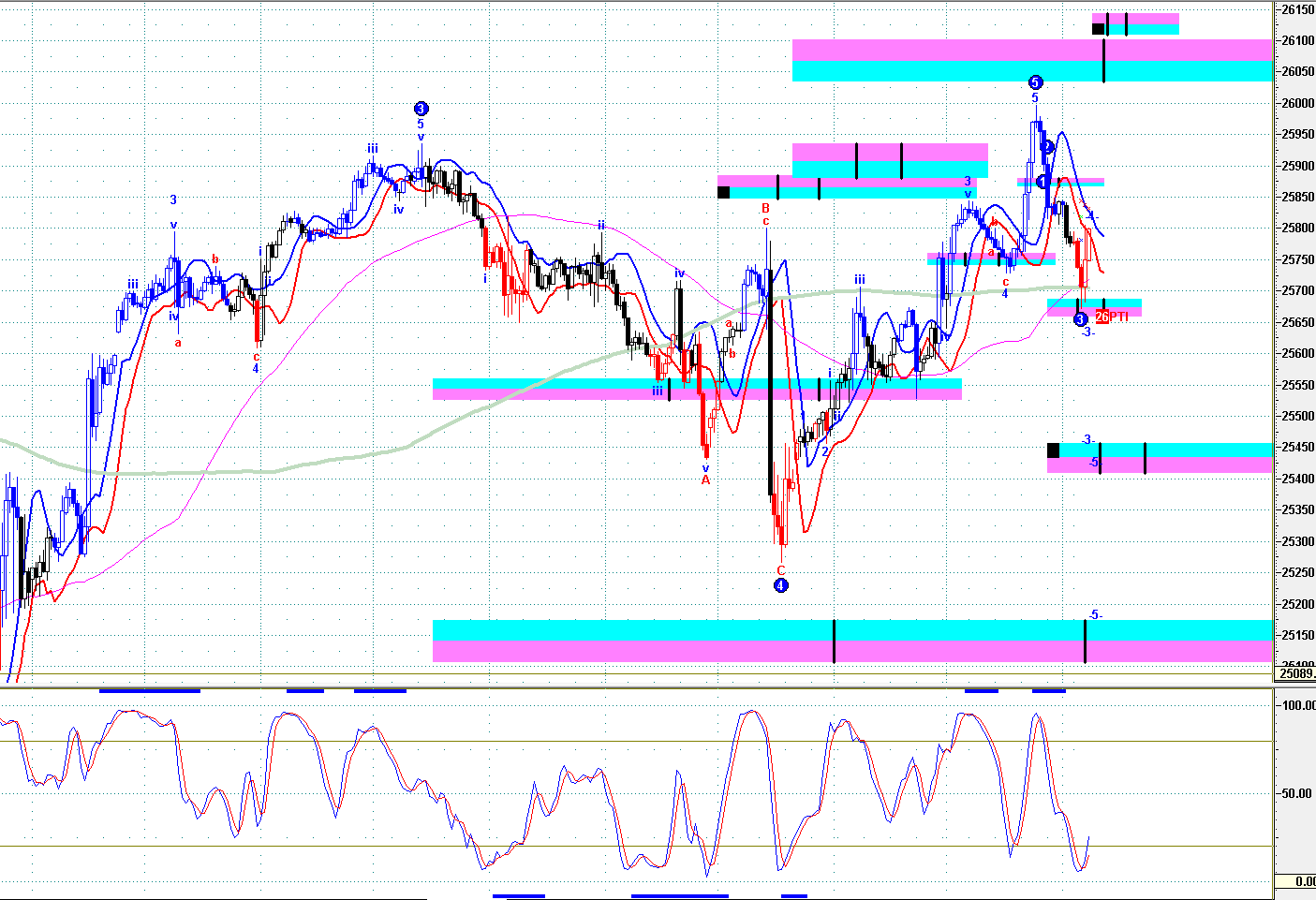The image size is (1316, 900).
Task: Click the red 26 PTI indicator box
Action: pyautogui.click(x=1102, y=317)
